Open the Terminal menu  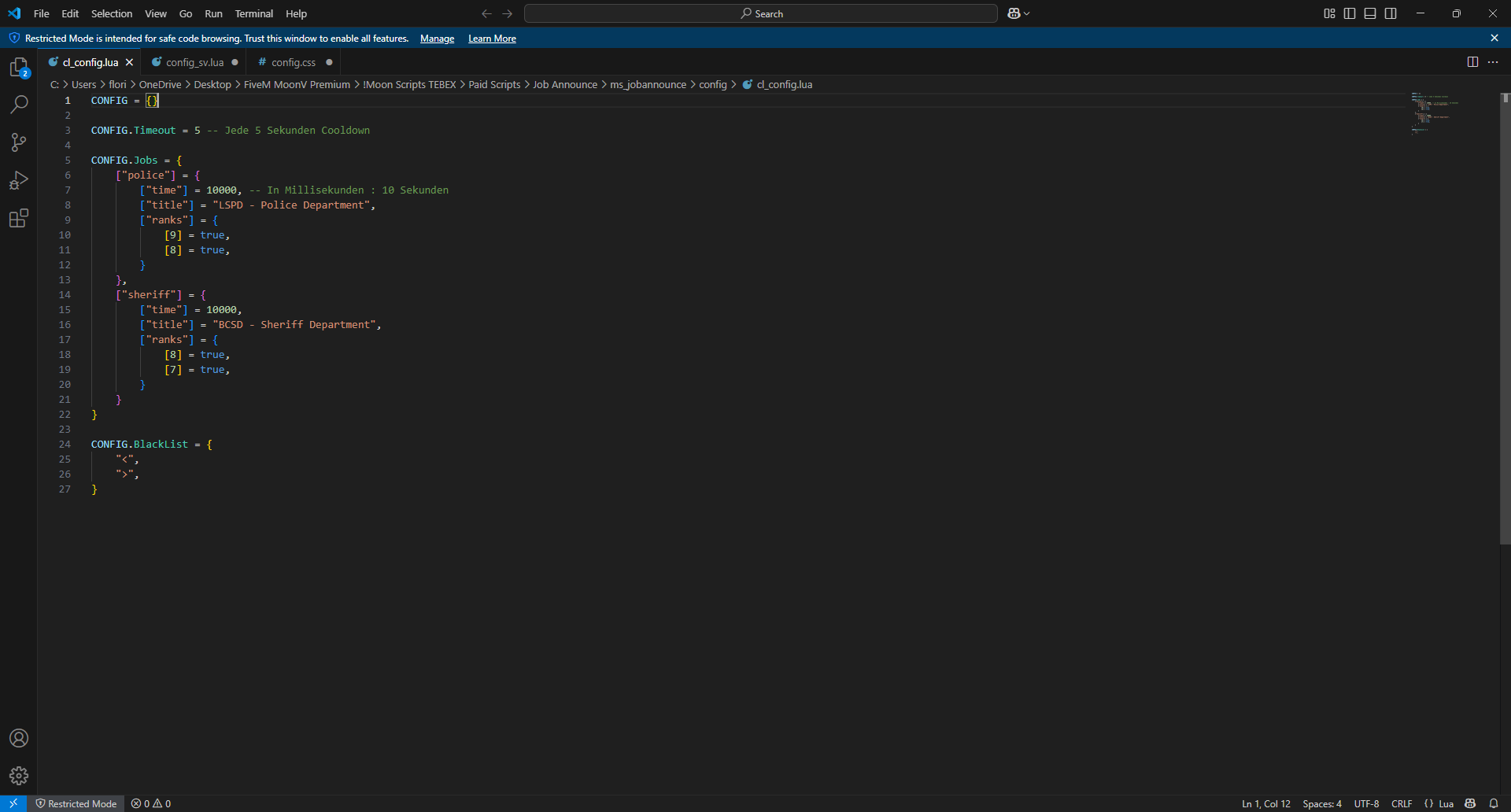(253, 13)
